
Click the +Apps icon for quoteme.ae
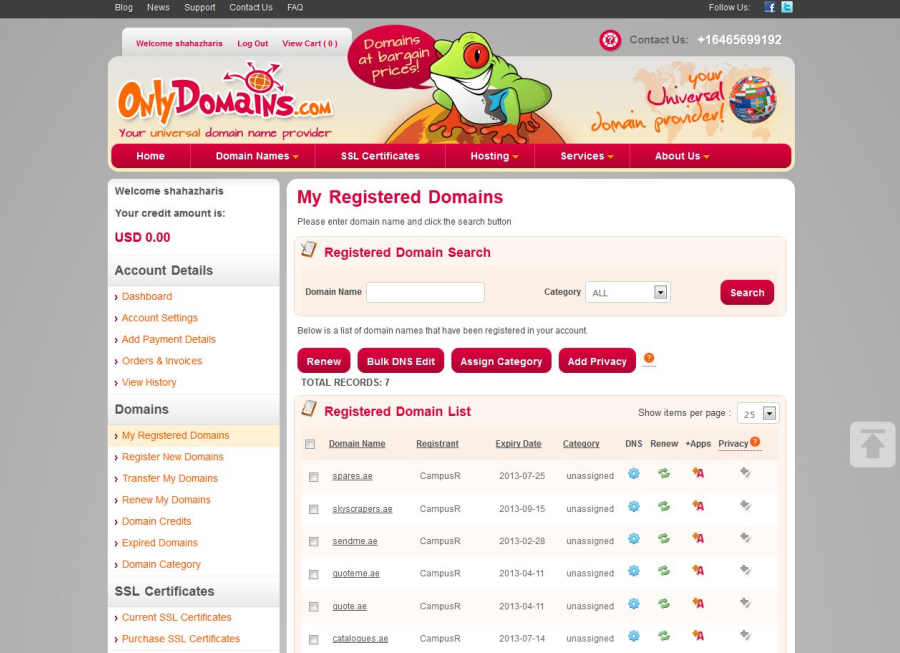698,570
